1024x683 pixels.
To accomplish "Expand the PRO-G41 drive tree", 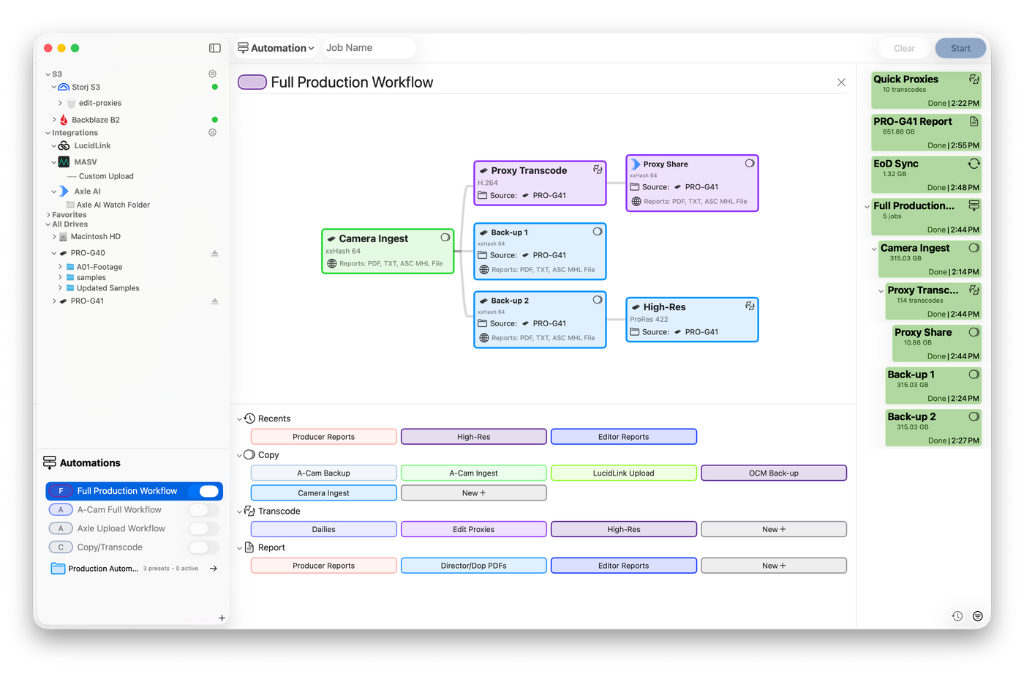I will (x=53, y=301).
